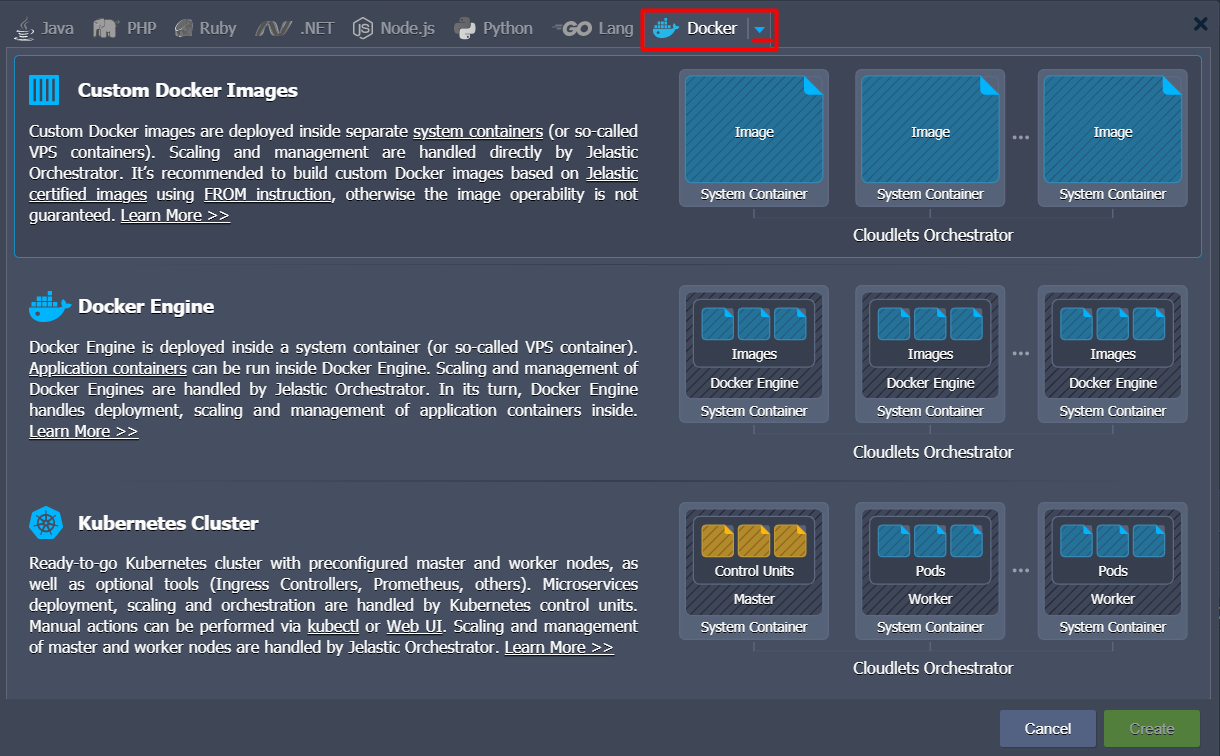Click the Ruby gem icon
Image resolution: width=1220 pixels, height=756 pixels.
coord(183,28)
